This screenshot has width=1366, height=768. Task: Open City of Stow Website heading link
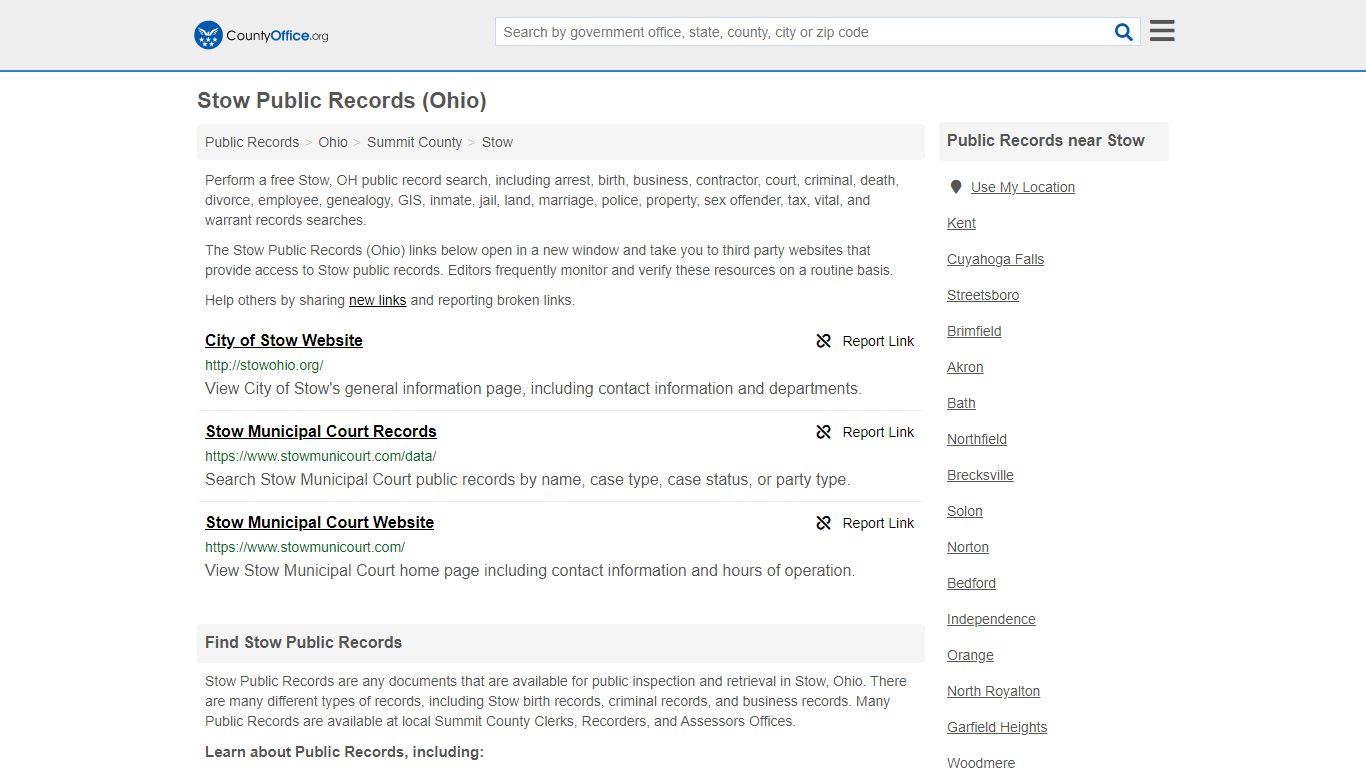pos(284,340)
